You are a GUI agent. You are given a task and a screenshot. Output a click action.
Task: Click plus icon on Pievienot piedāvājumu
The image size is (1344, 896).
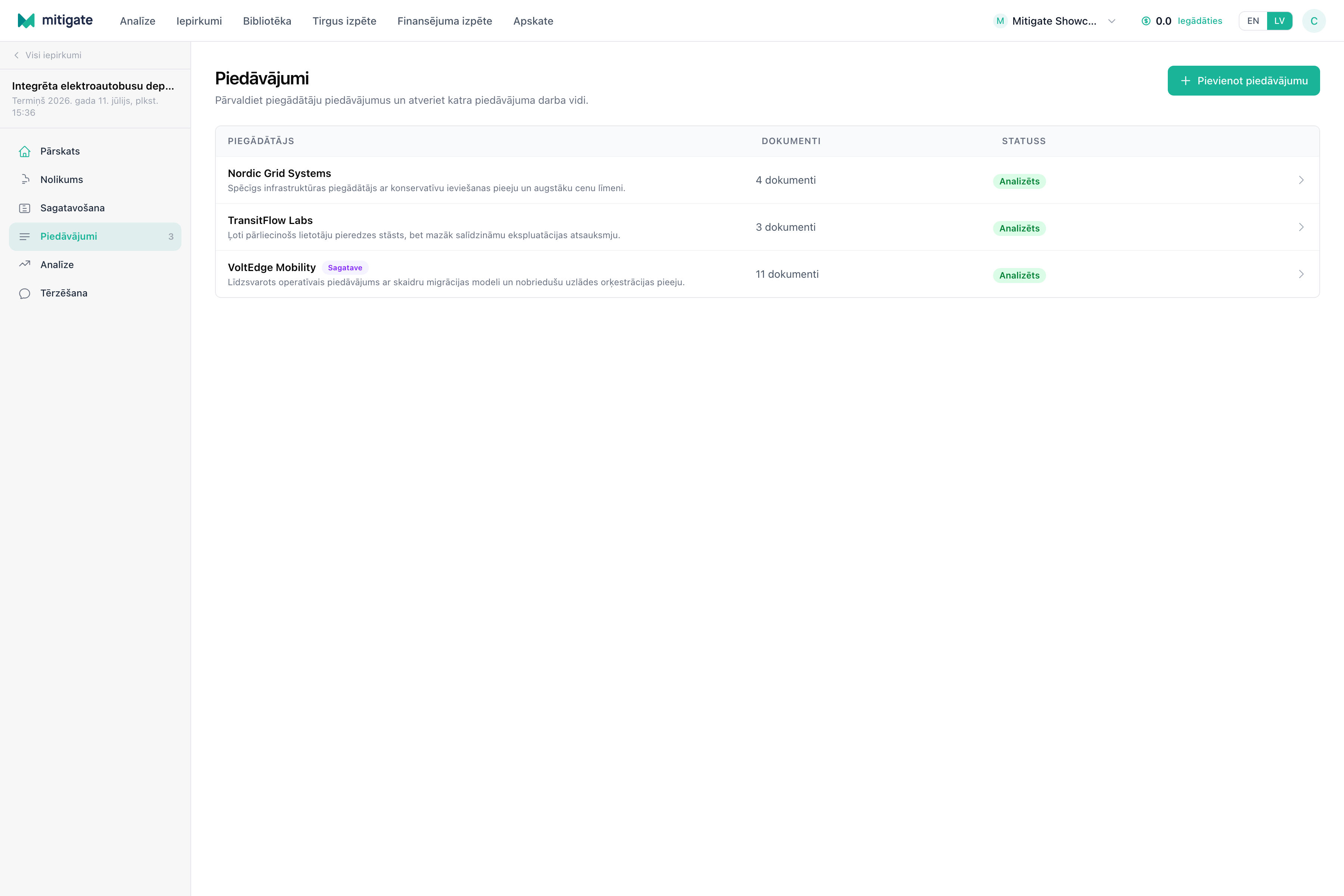tap(1186, 81)
